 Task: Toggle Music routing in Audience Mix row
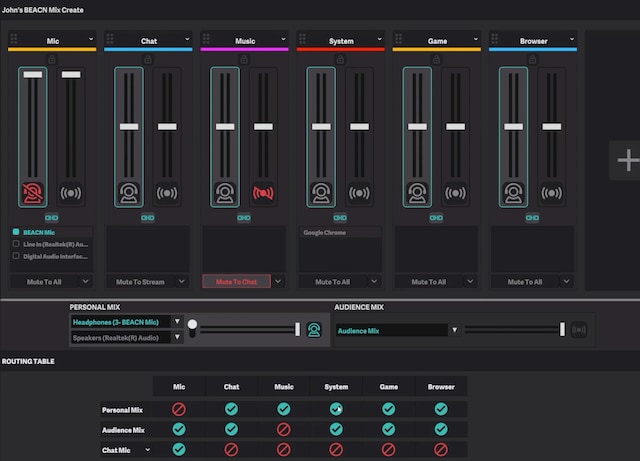(283, 429)
